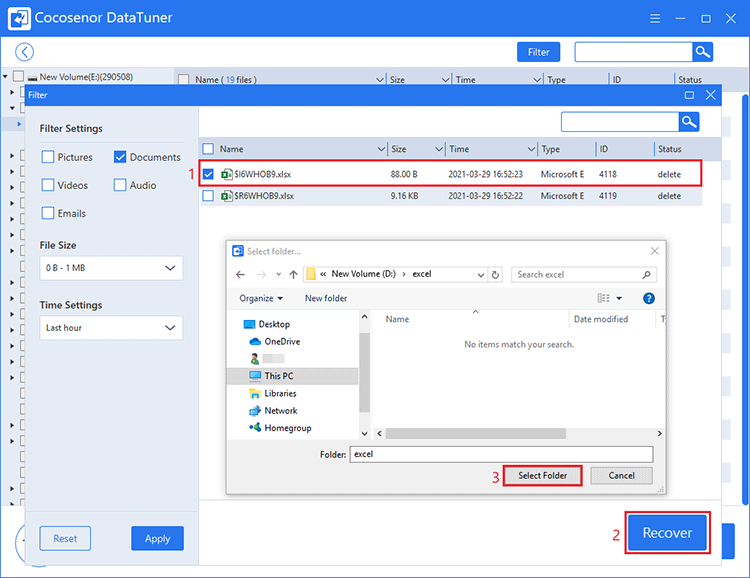Open Time column dropdown in Filter list
Screen dimensions: 750x578
click(531, 149)
